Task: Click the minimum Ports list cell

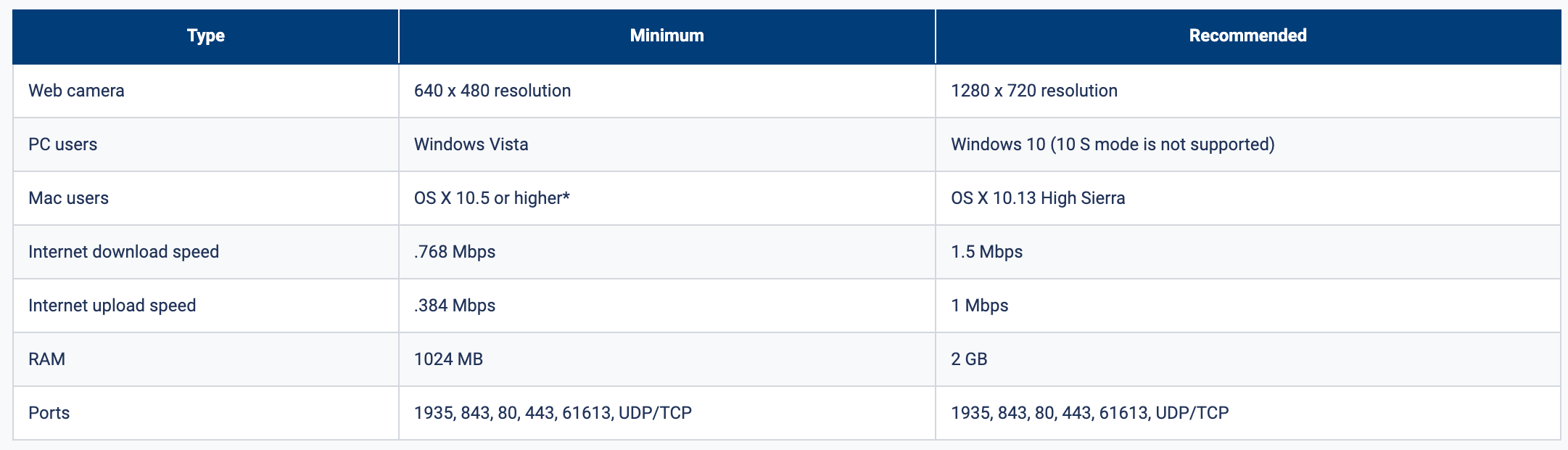Action: point(552,413)
